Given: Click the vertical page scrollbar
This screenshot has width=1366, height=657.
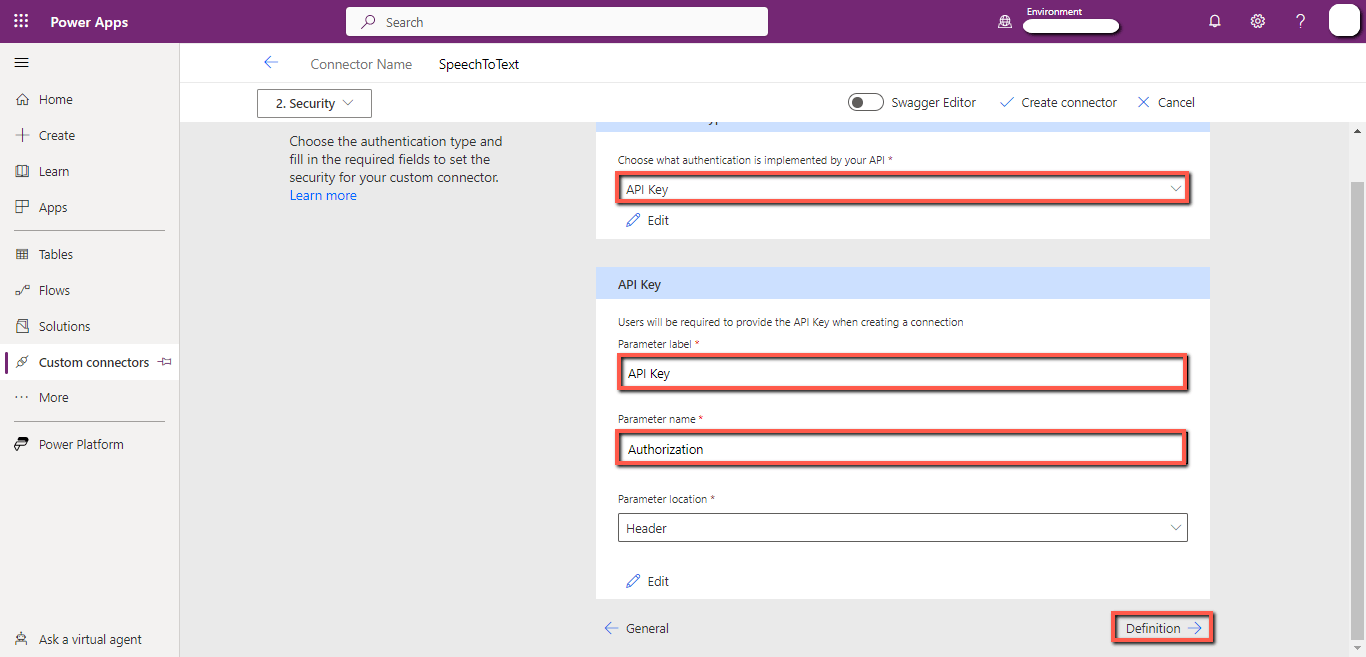Looking at the screenshot, I should [x=1357, y=410].
